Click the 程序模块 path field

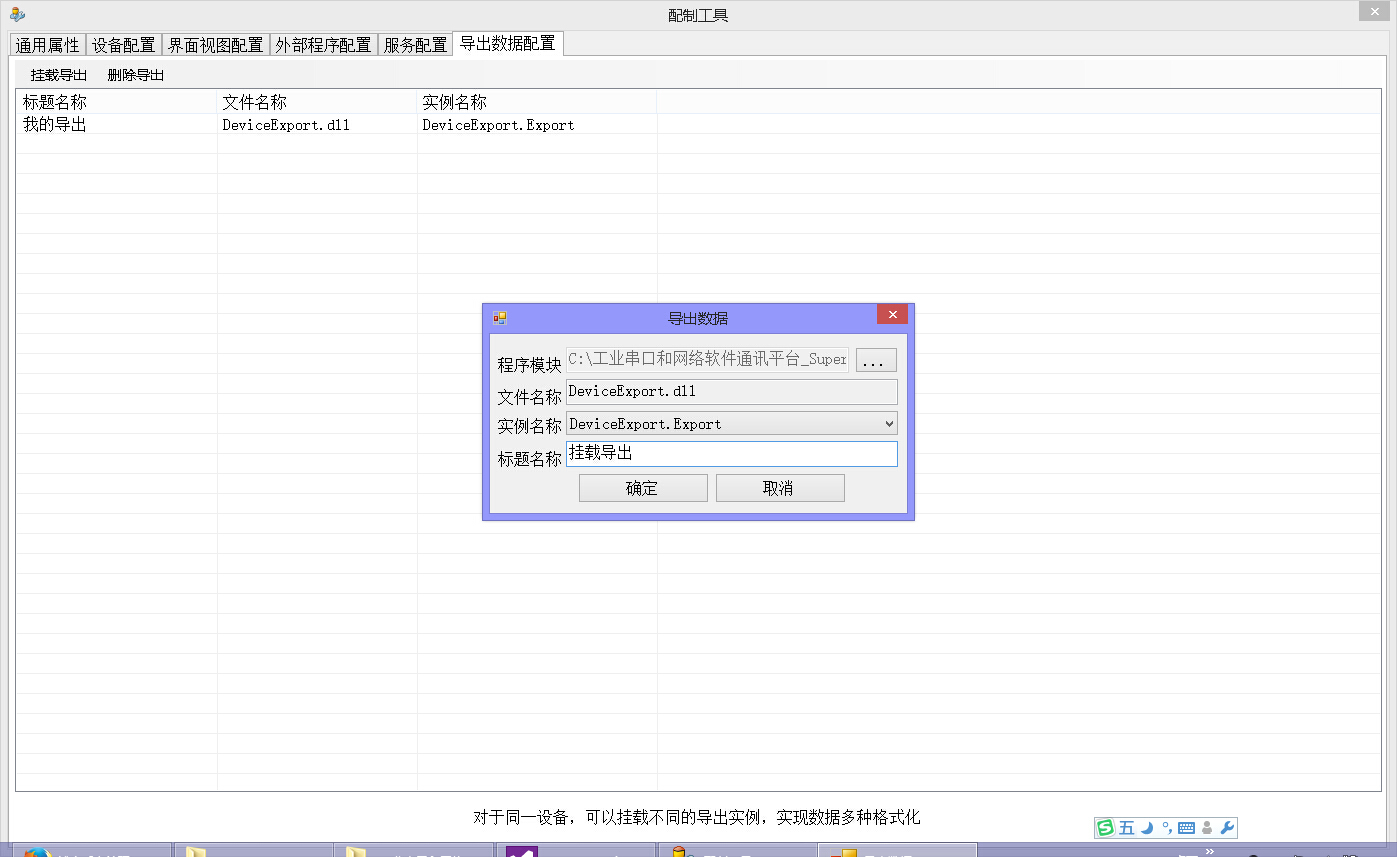(708, 360)
